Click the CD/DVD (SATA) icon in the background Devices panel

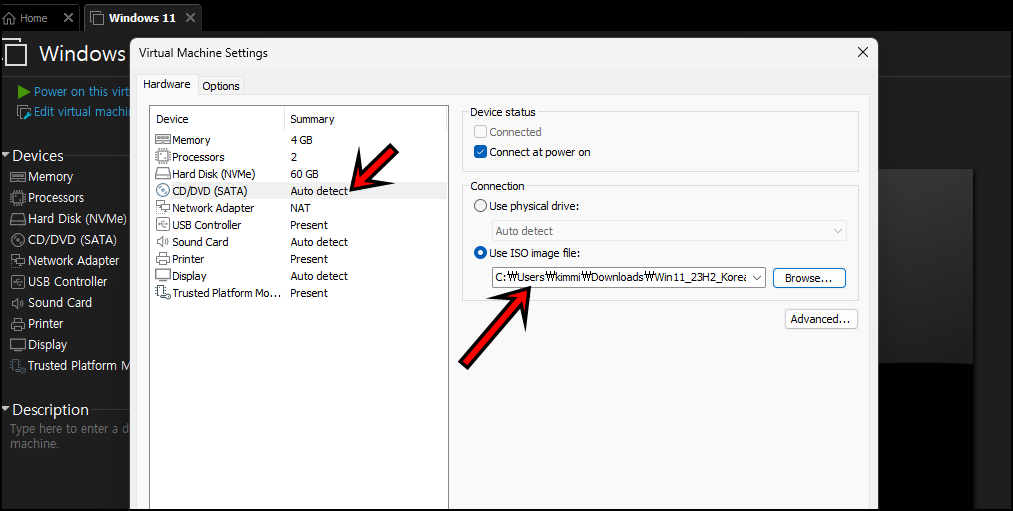(x=18, y=240)
